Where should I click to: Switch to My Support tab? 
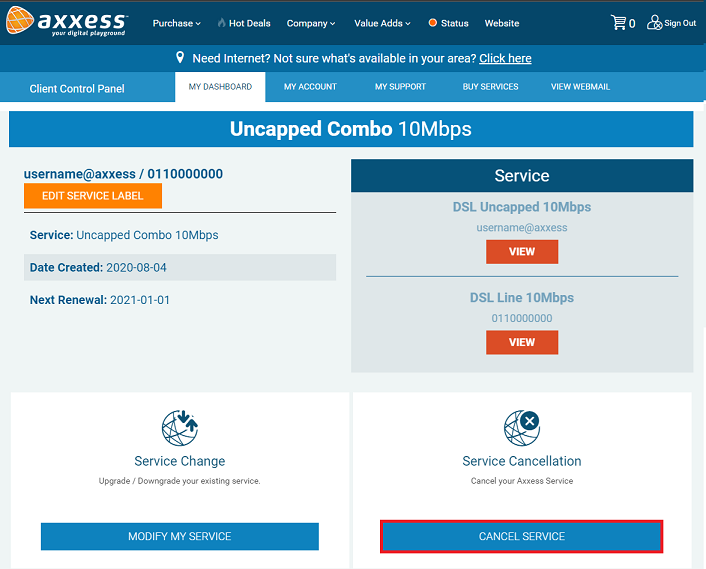click(x=400, y=87)
